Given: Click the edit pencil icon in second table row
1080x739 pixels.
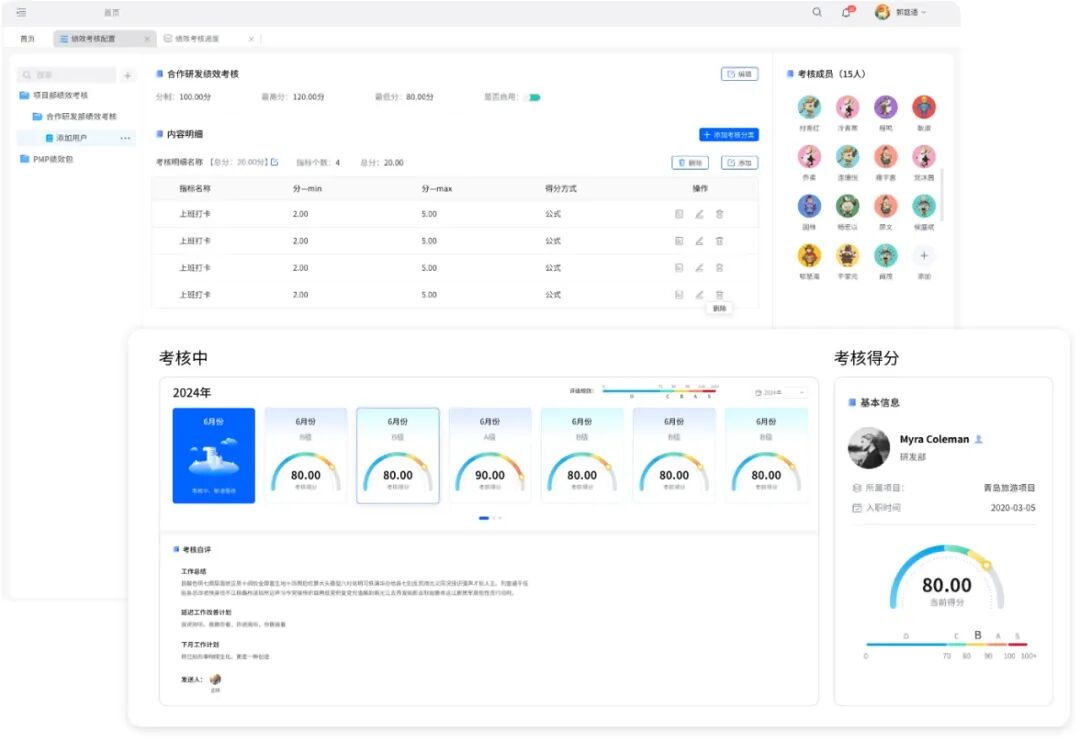Looking at the screenshot, I should (698, 241).
